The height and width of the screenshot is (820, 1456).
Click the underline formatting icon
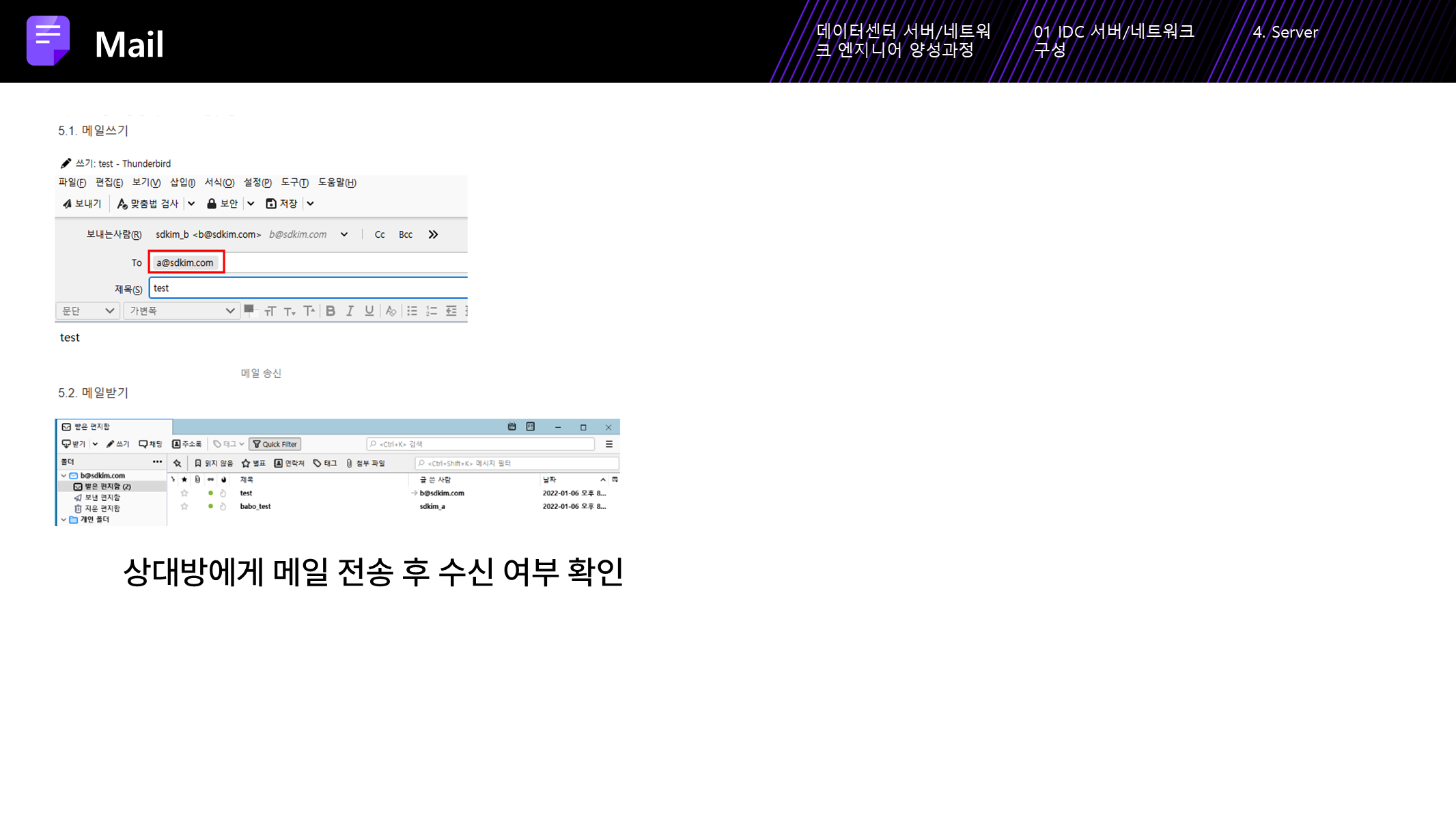pyautogui.click(x=369, y=311)
